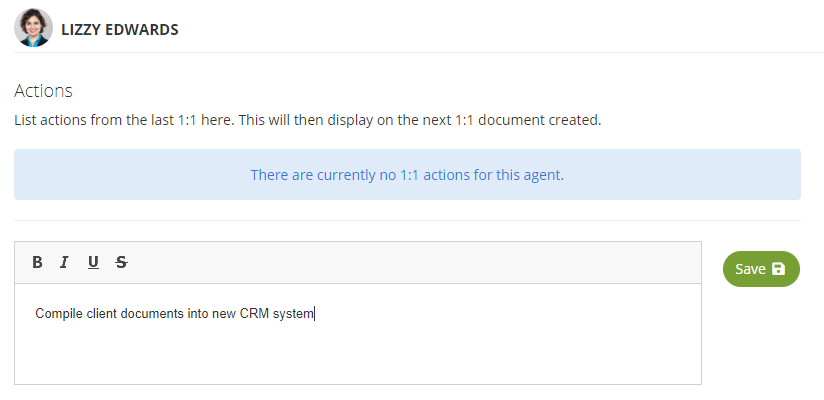This screenshot has height=400, width=824.
Task: Click the word 'new' in the action text
Action: point(224,314)
